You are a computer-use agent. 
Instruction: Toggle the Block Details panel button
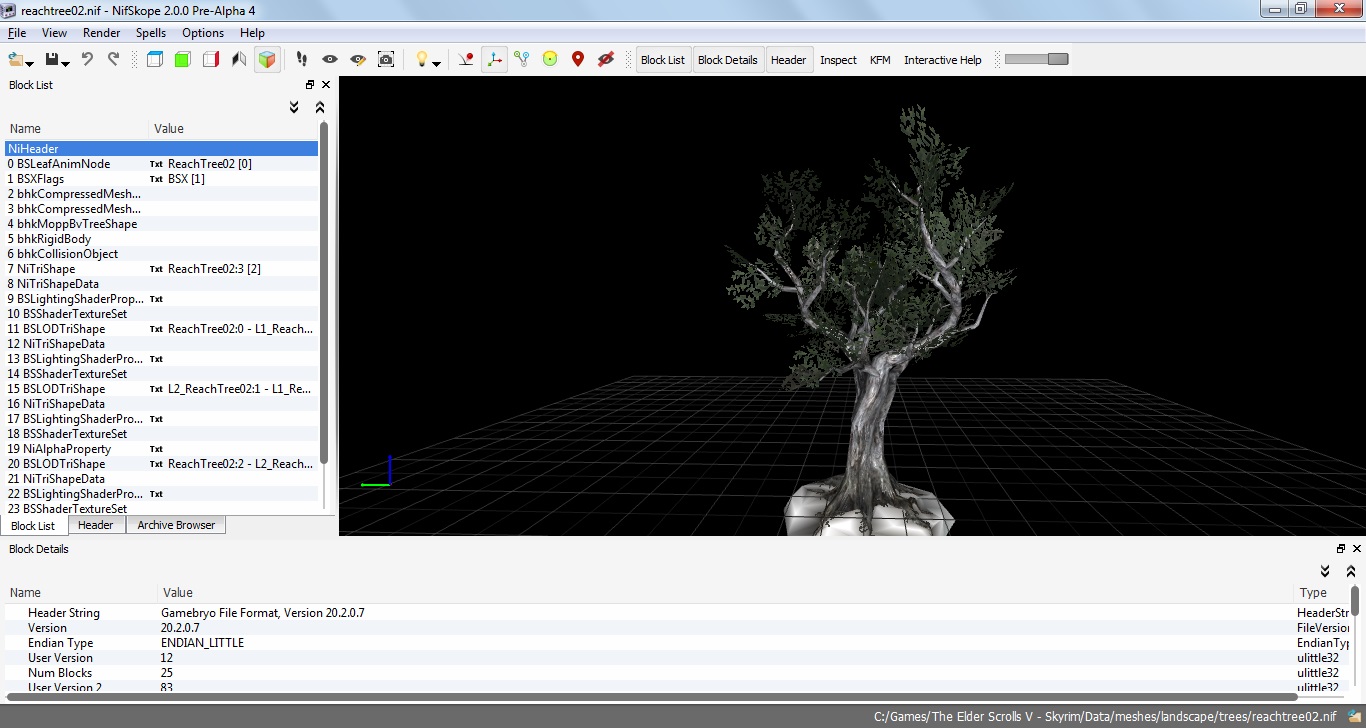727,60
